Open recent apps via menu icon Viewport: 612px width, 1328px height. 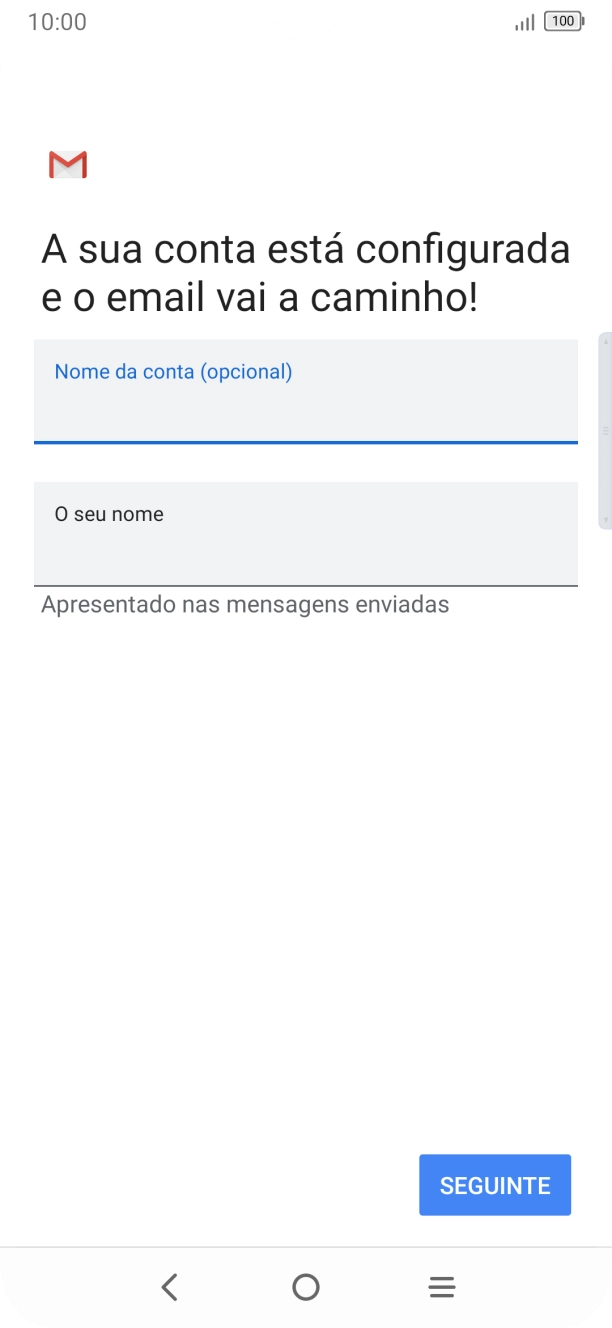(441, 1287)
